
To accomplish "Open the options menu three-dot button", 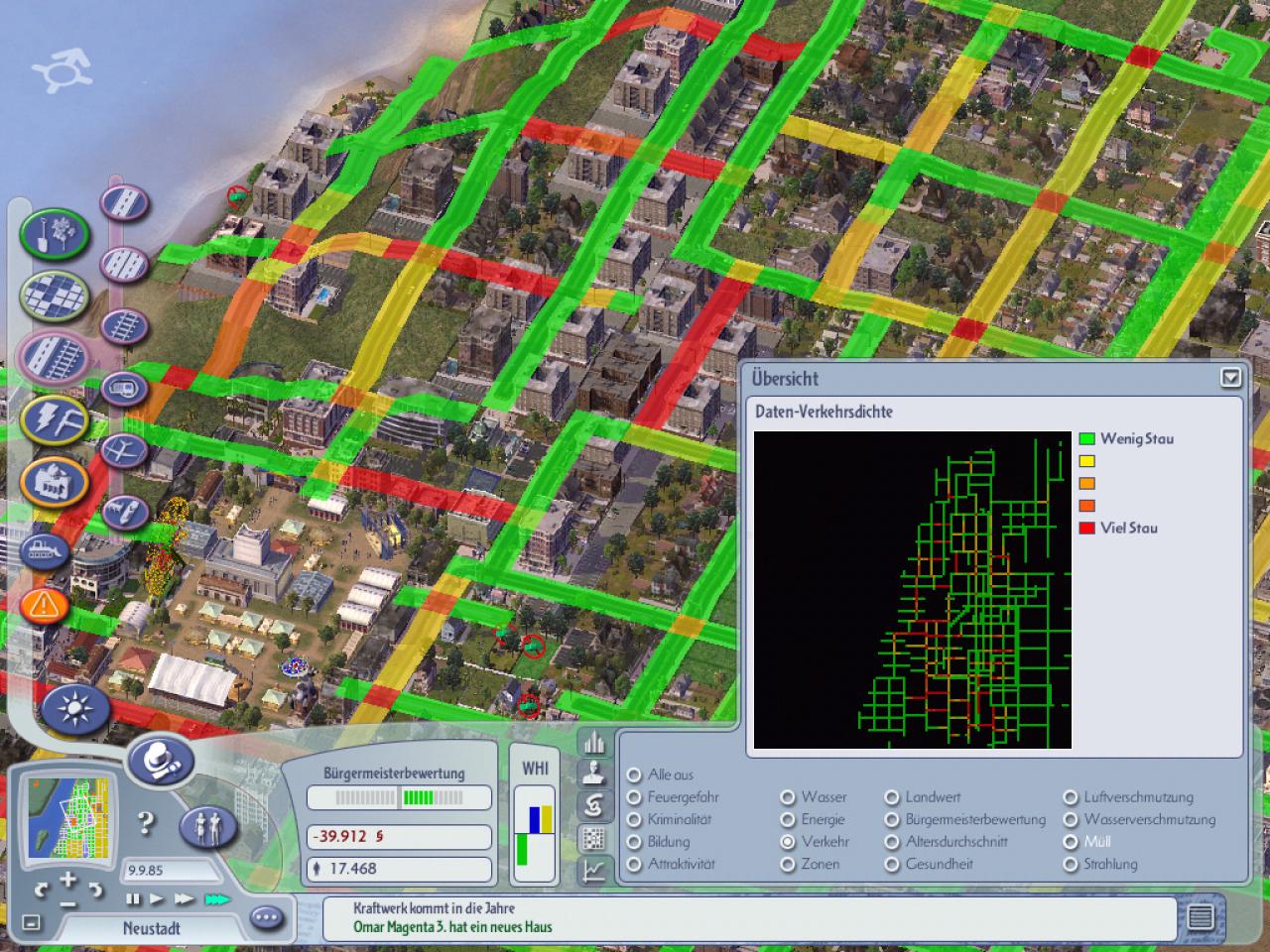I will [266, 918].
